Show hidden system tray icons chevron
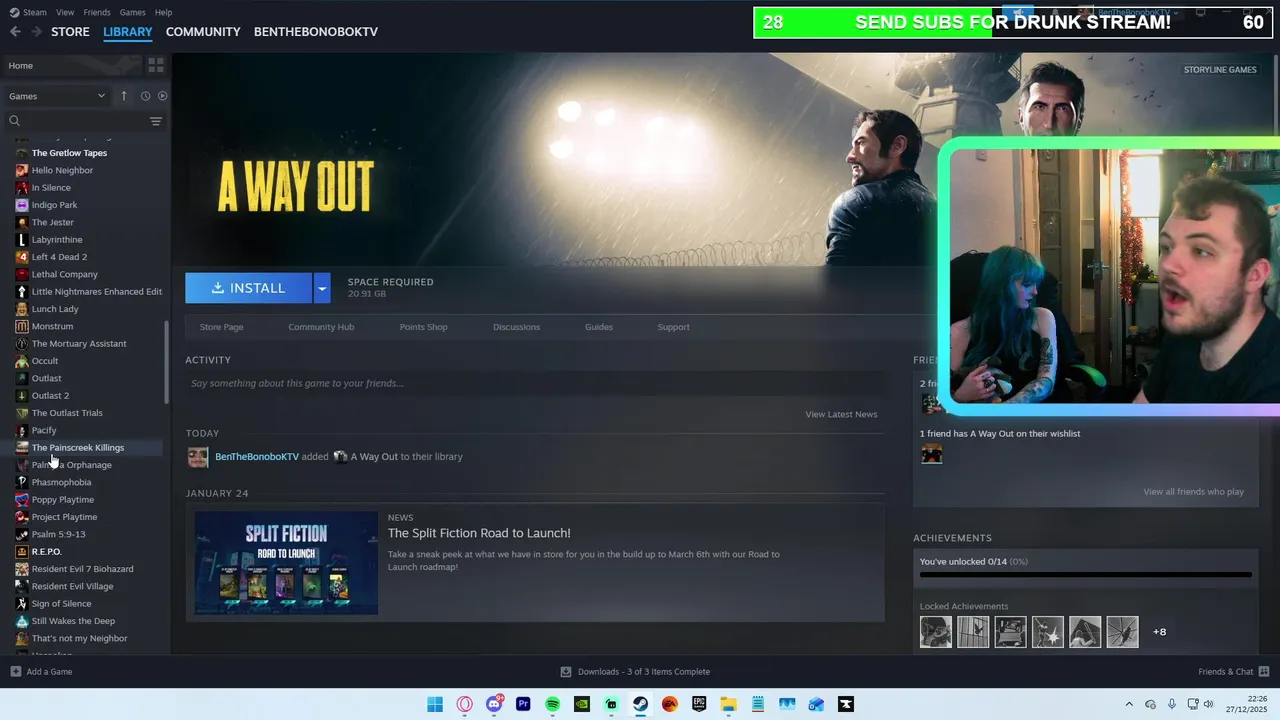The height and width of the screenshot is (720, 1280). tap(1129, 704)
